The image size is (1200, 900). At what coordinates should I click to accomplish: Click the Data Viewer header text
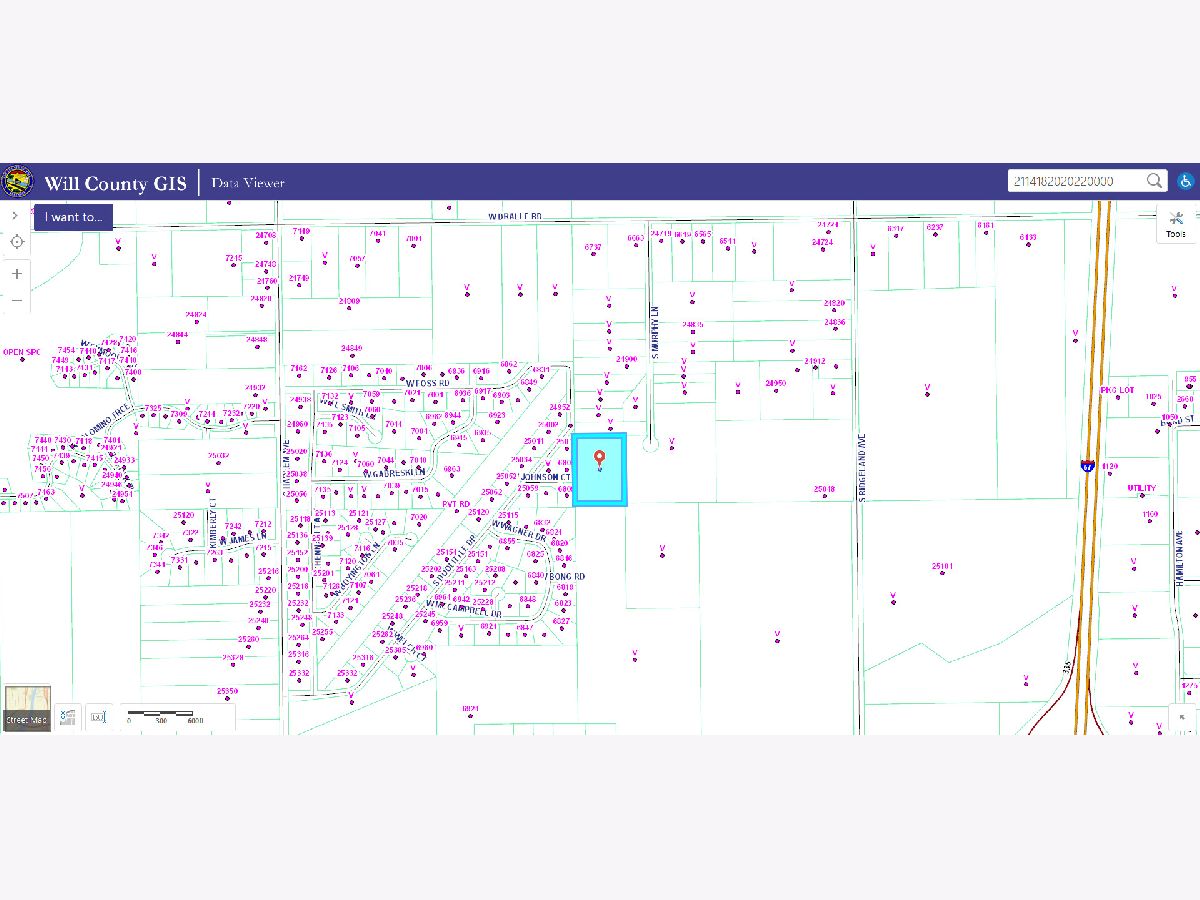248,183
